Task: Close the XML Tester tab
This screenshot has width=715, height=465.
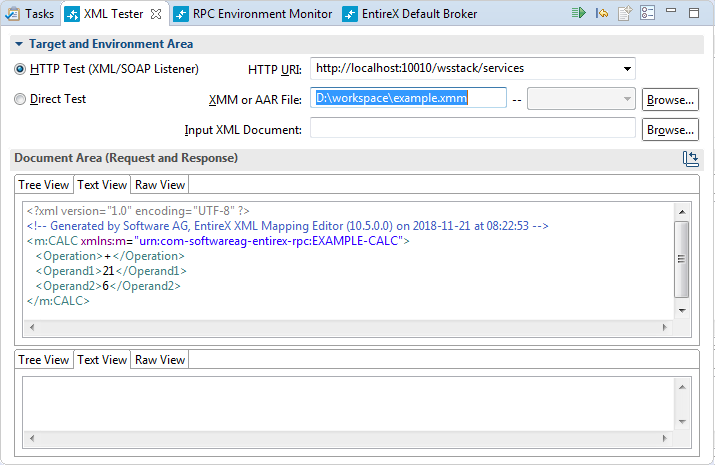Action: pyautogui.click(x=156, y=14)
